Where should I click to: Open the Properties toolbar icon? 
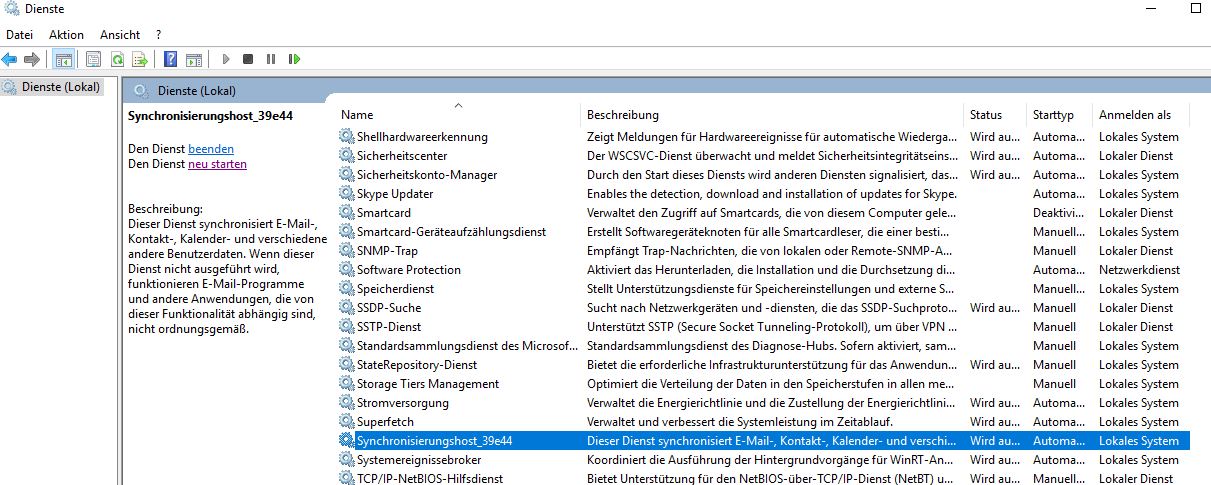(x=94, y=59)
